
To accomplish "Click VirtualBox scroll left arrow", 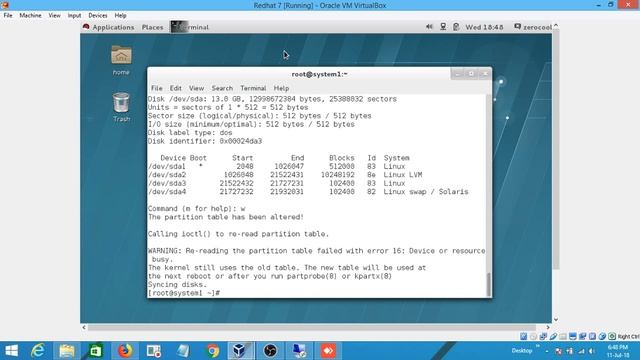I will [84, 327].
